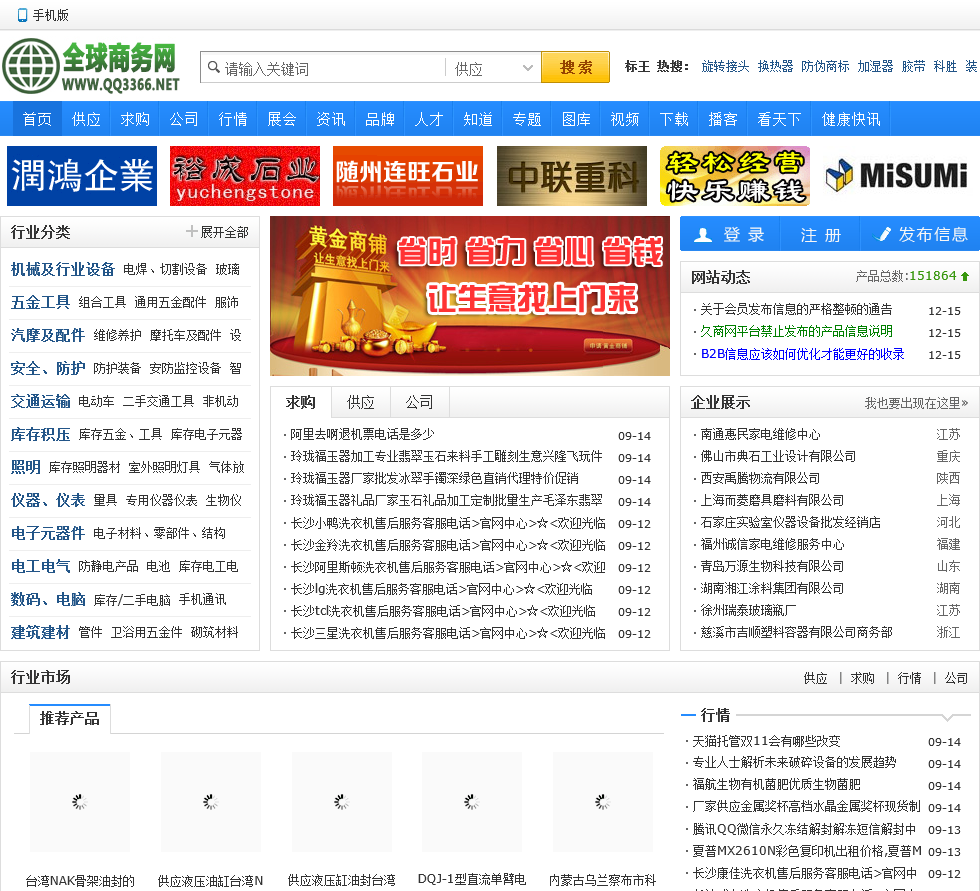Click the 注册 button
This screenshot has width=980, height=891.
(821, 234)
